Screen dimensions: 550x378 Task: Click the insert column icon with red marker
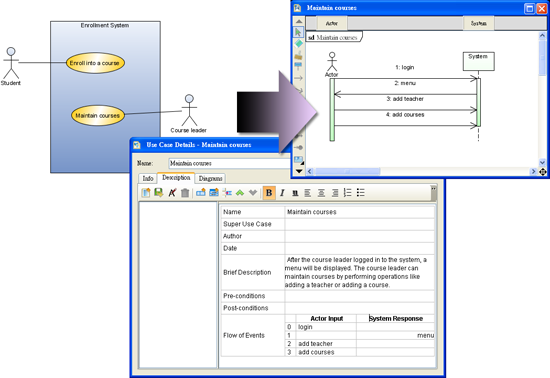(227, 193)
